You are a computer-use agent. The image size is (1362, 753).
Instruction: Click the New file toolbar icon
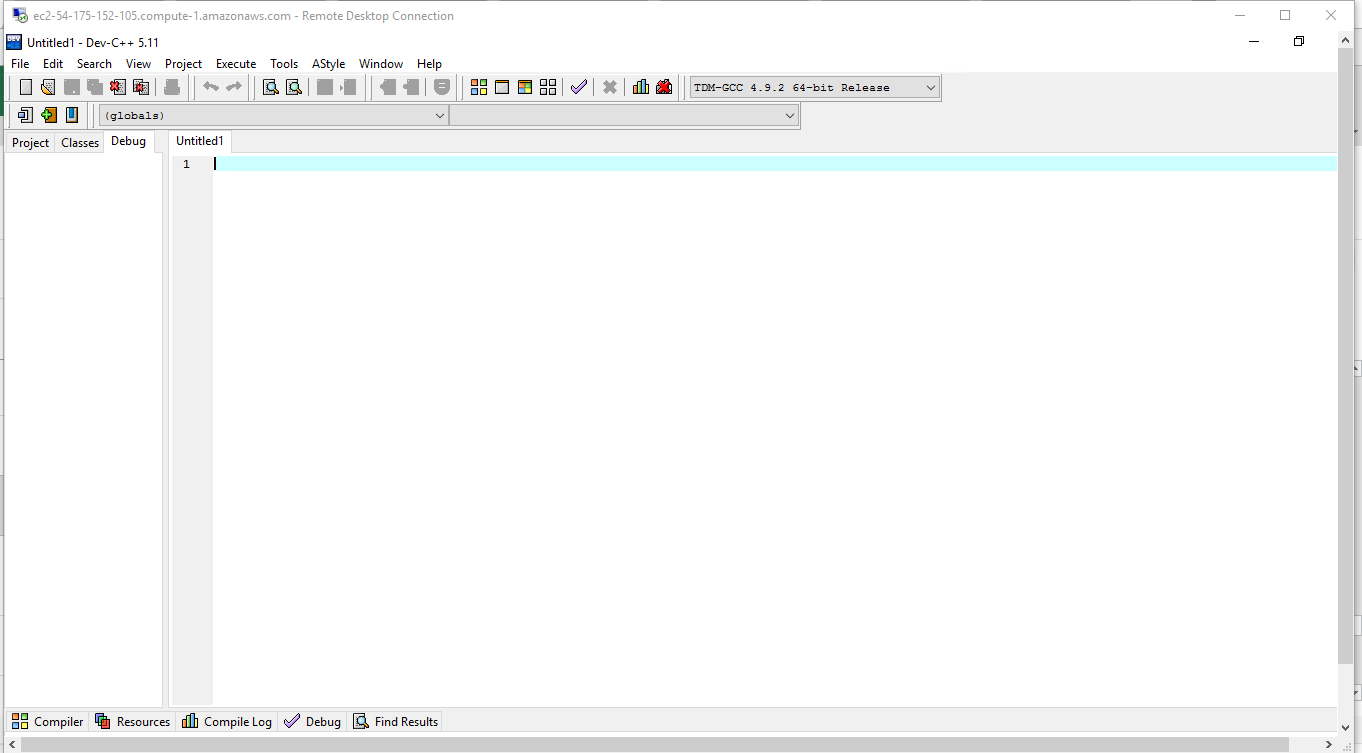26,87
